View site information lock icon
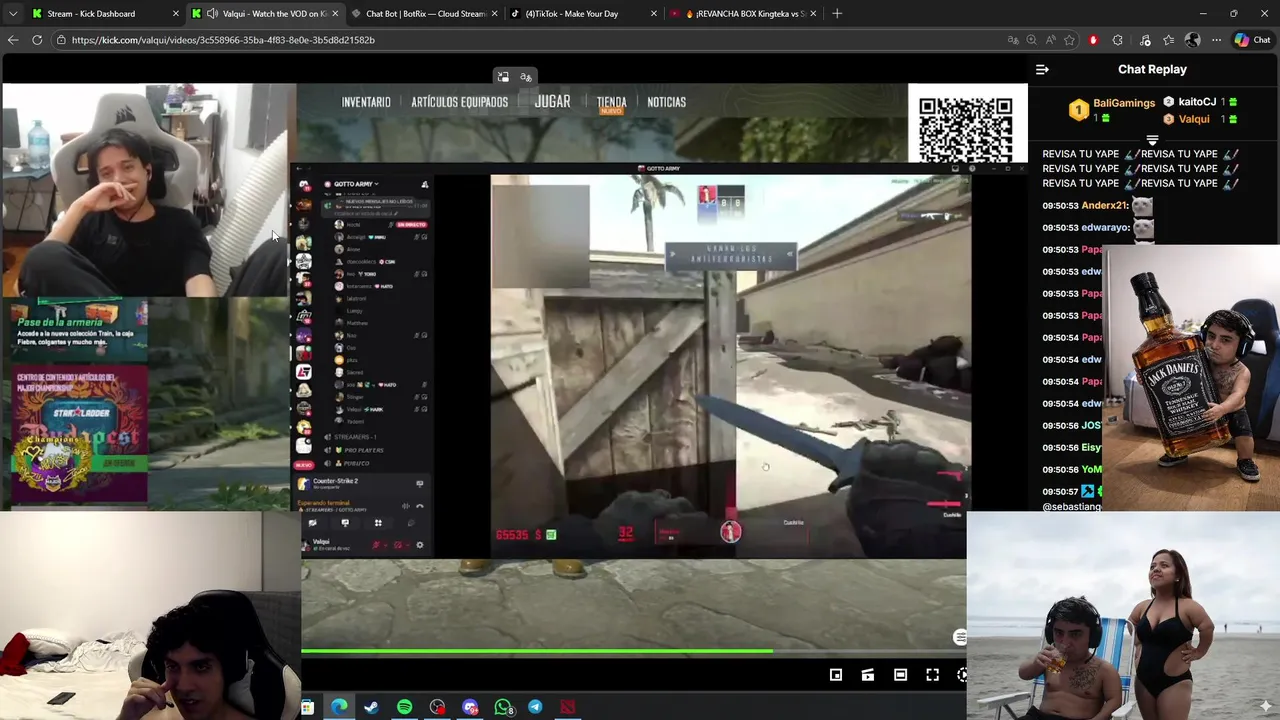1280x720 pixels. tap(61, 40)
